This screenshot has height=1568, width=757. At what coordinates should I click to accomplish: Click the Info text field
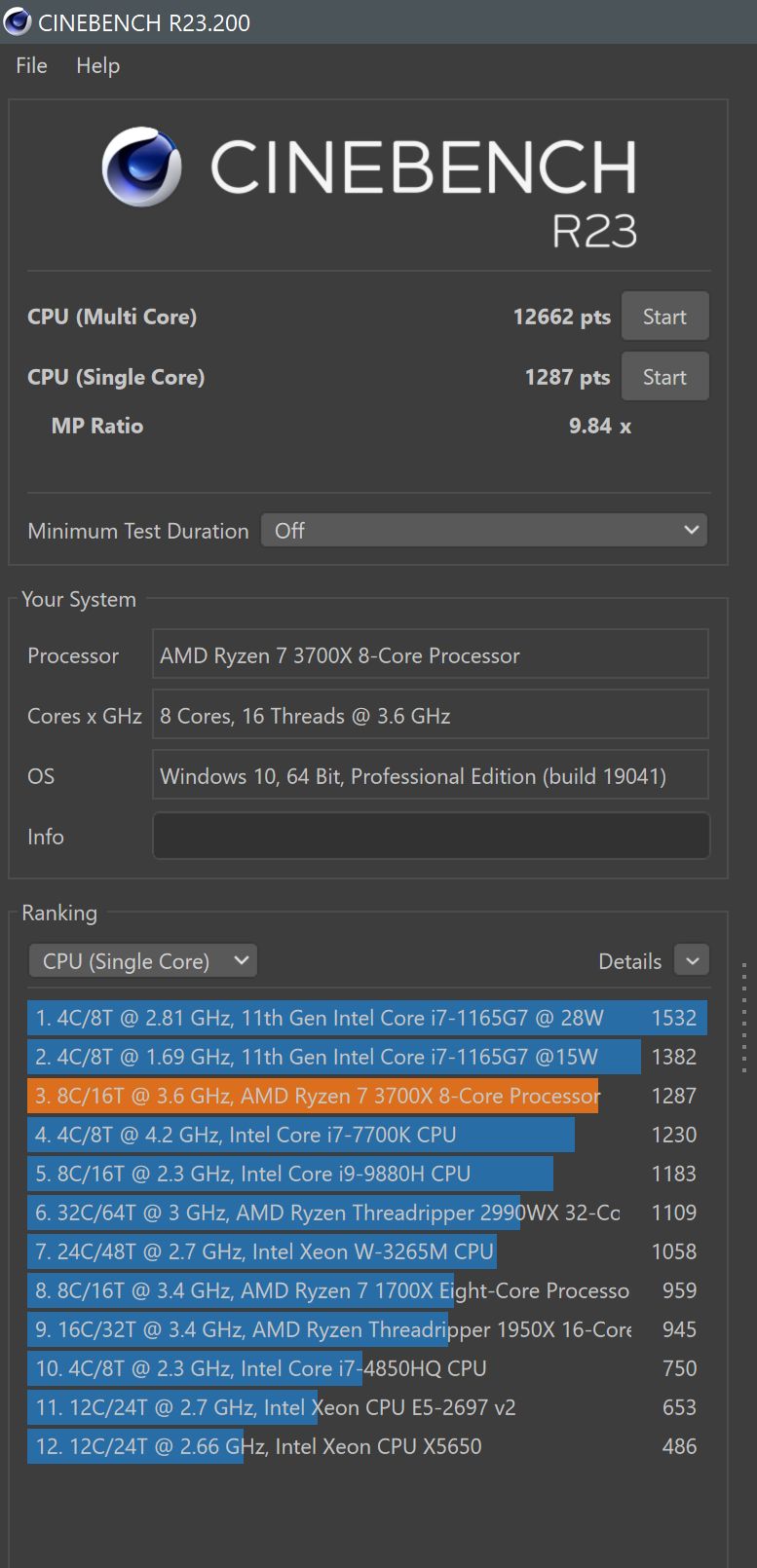pos(431,837)
